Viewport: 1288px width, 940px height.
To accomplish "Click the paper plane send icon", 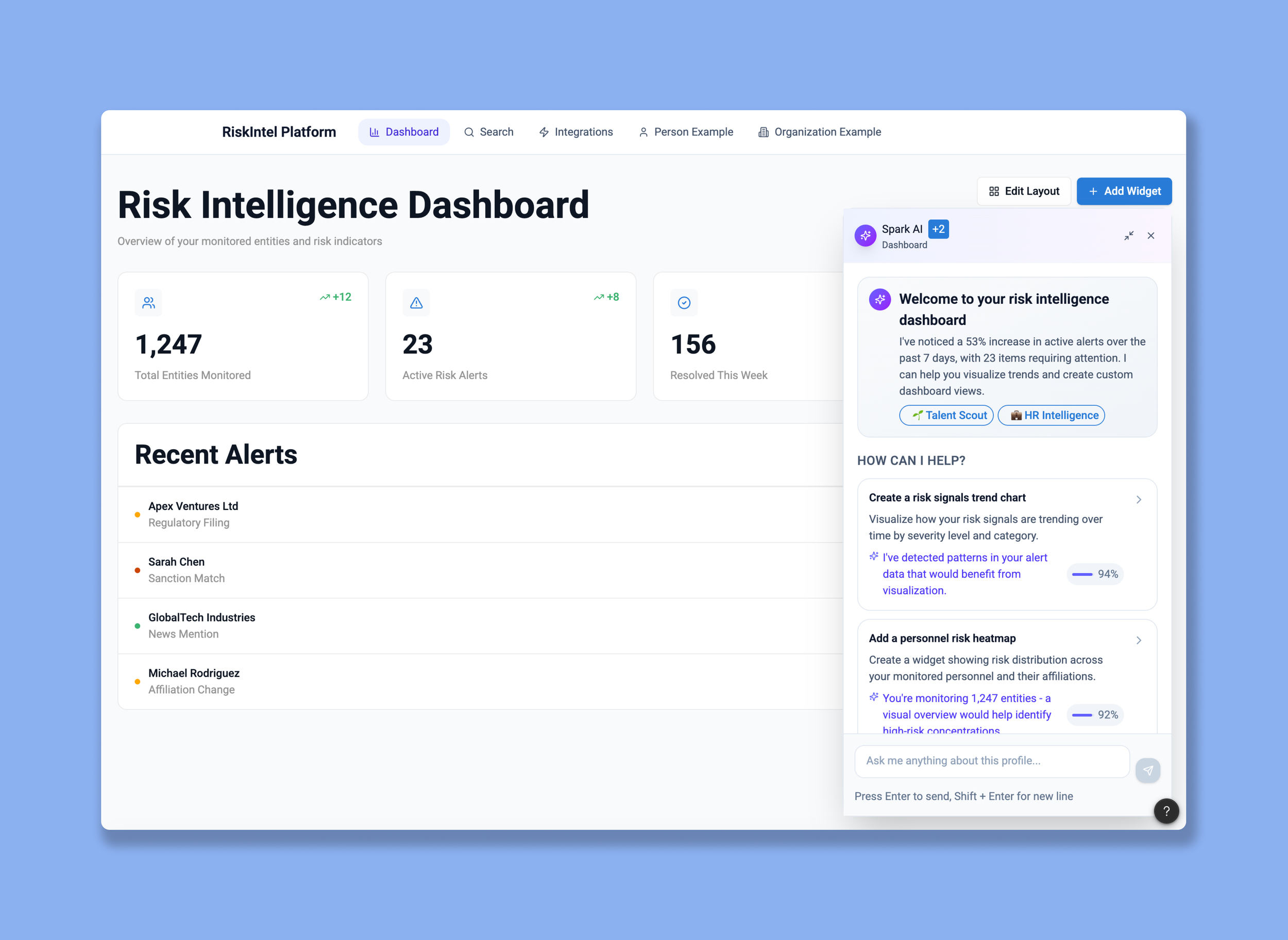I will 1147,771.
